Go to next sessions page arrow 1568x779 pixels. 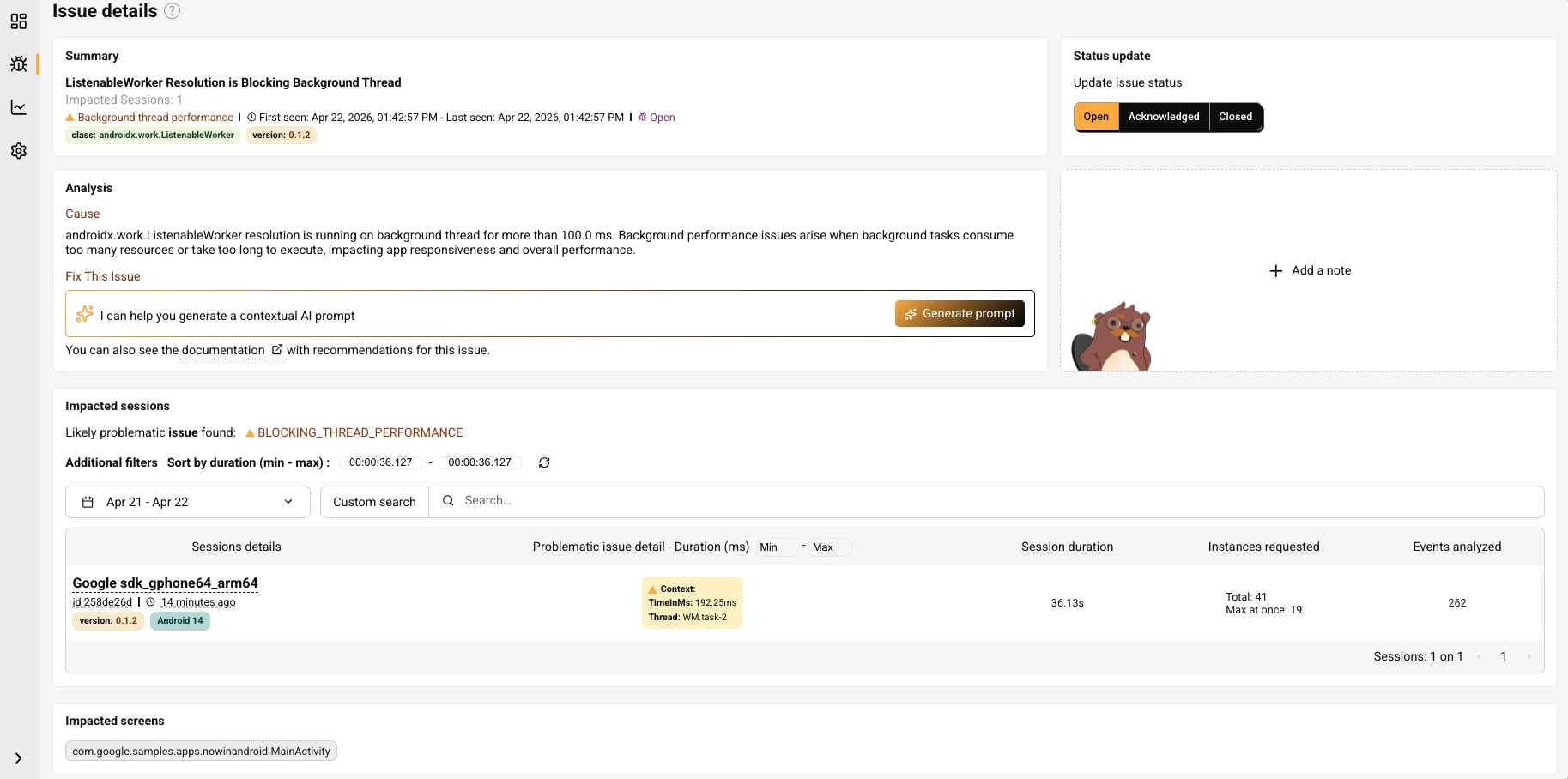tap(1529, 657)
